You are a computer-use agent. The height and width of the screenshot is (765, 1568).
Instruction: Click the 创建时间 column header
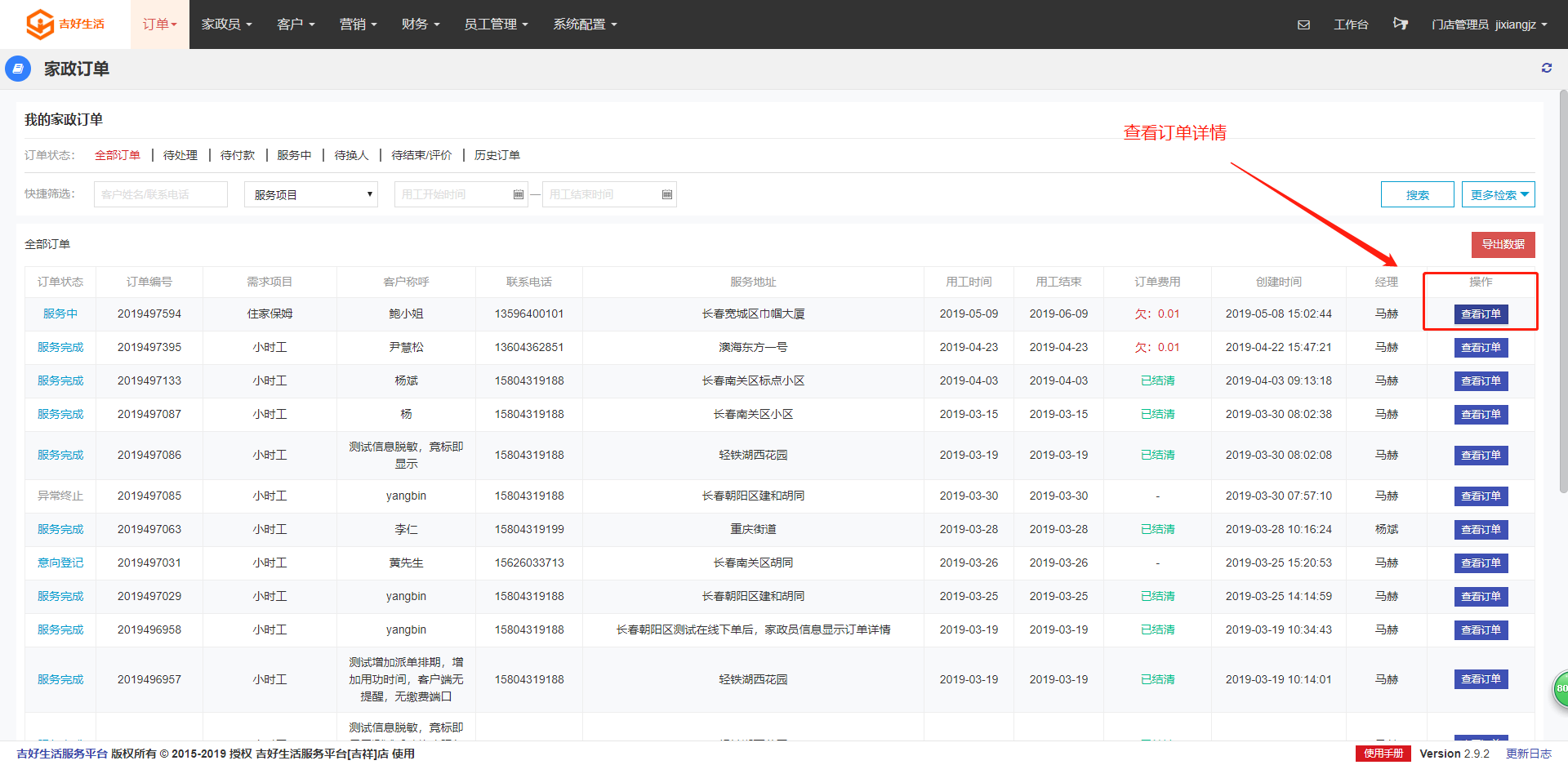1279,282
